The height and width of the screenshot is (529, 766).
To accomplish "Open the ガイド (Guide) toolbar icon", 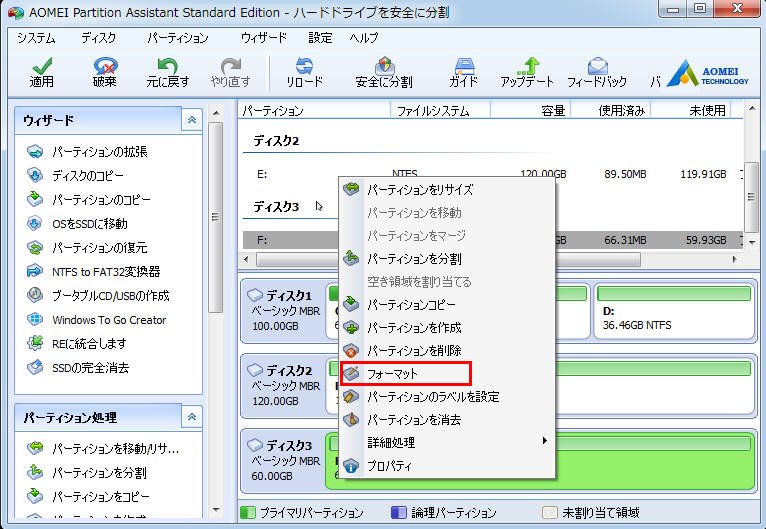I will [463, 72].
